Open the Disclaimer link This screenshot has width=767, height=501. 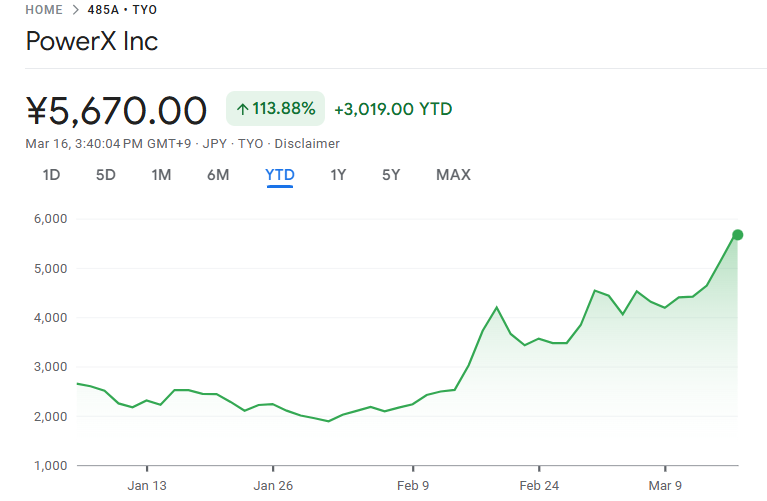pyautogui.click(x=307, y=144)
